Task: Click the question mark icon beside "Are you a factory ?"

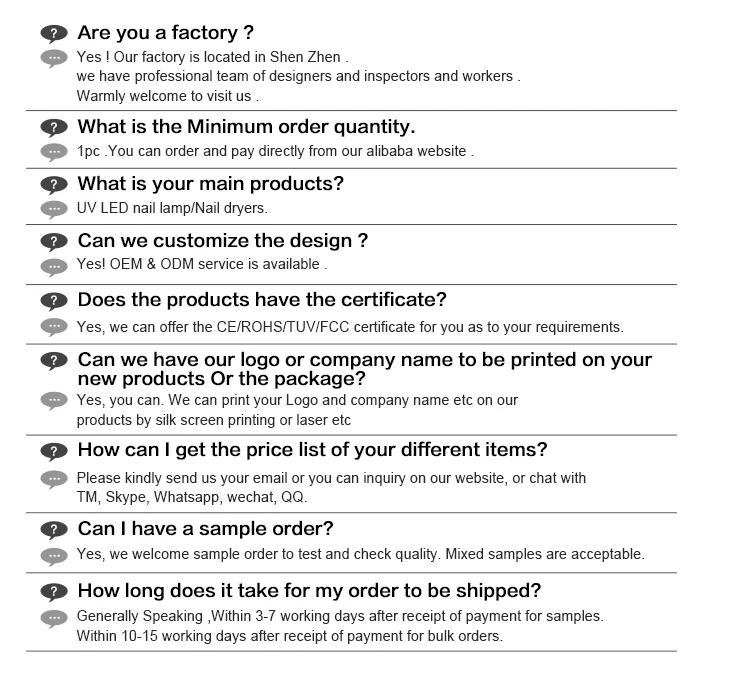Action: coord(54,34)
